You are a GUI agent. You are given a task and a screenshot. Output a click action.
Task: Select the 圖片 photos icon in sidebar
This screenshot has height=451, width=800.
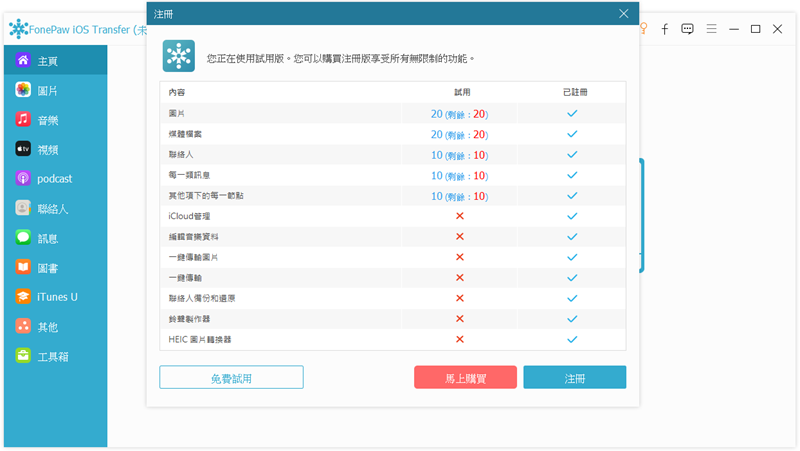[23, 90]
